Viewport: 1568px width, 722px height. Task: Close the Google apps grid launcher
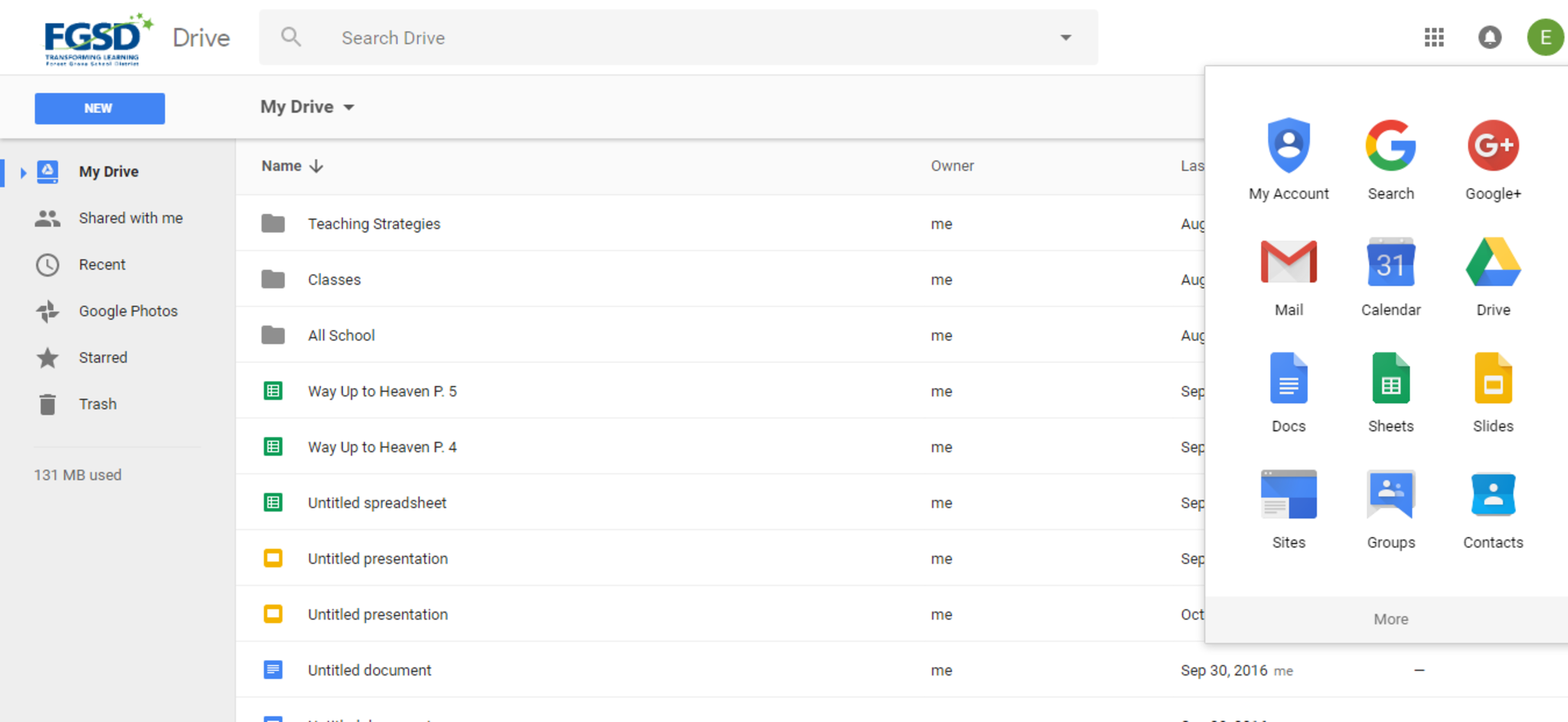point(1434,38)
